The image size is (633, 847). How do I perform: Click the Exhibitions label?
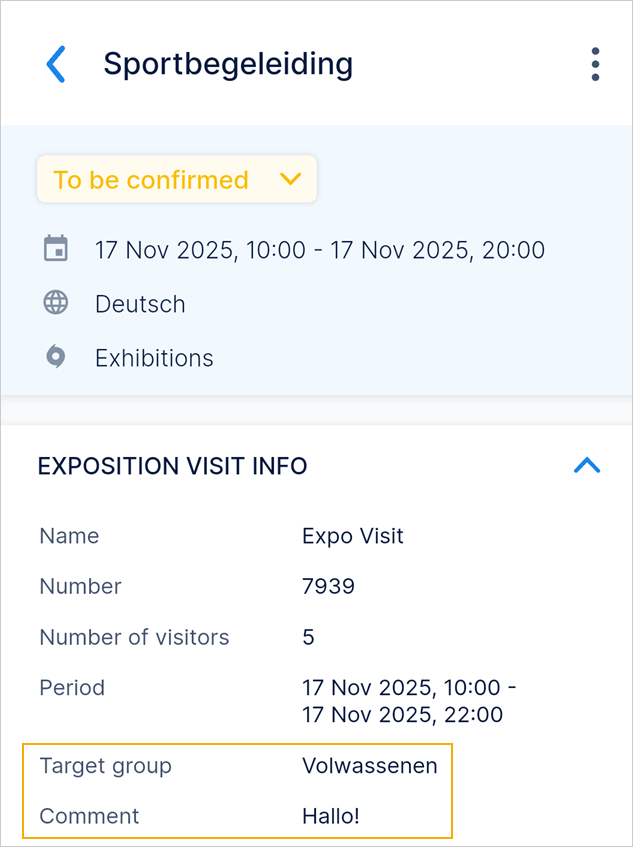click(x=154, y=358)
